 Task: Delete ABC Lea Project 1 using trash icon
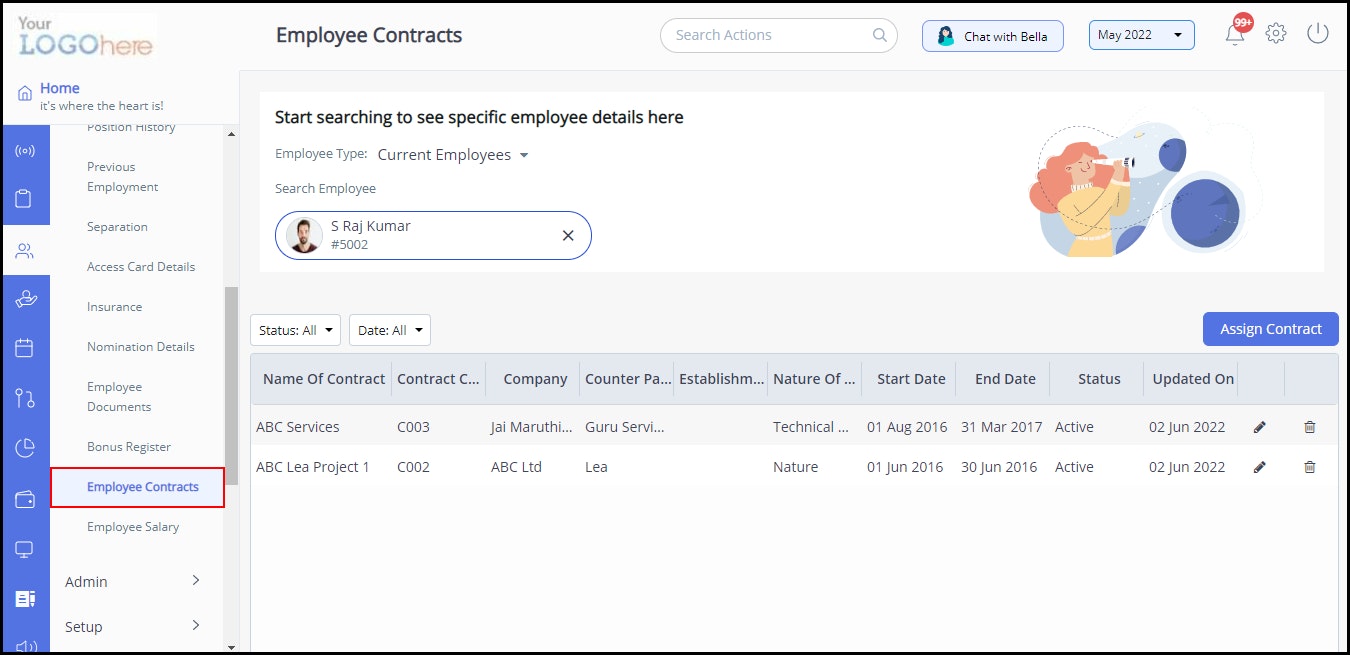tap(1310, 466)
